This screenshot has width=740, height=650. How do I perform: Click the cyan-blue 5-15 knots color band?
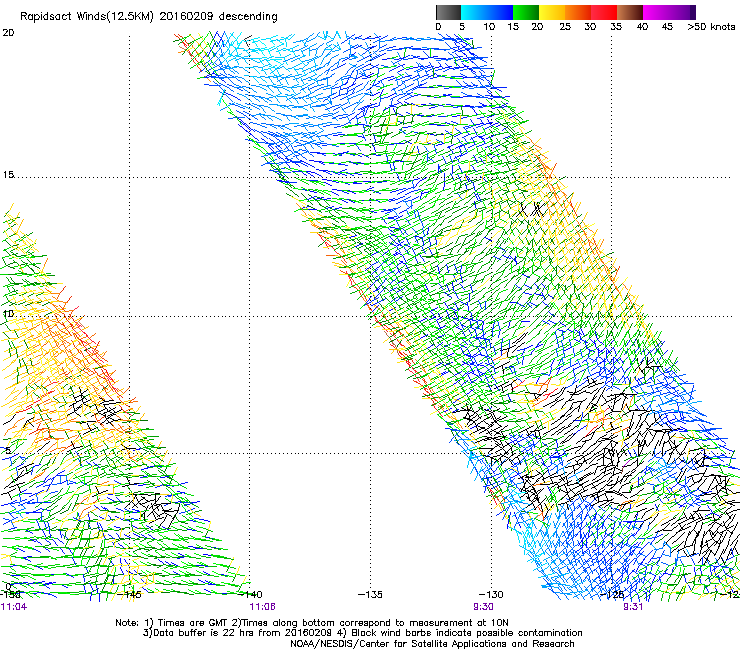click(x=487, y=12)
